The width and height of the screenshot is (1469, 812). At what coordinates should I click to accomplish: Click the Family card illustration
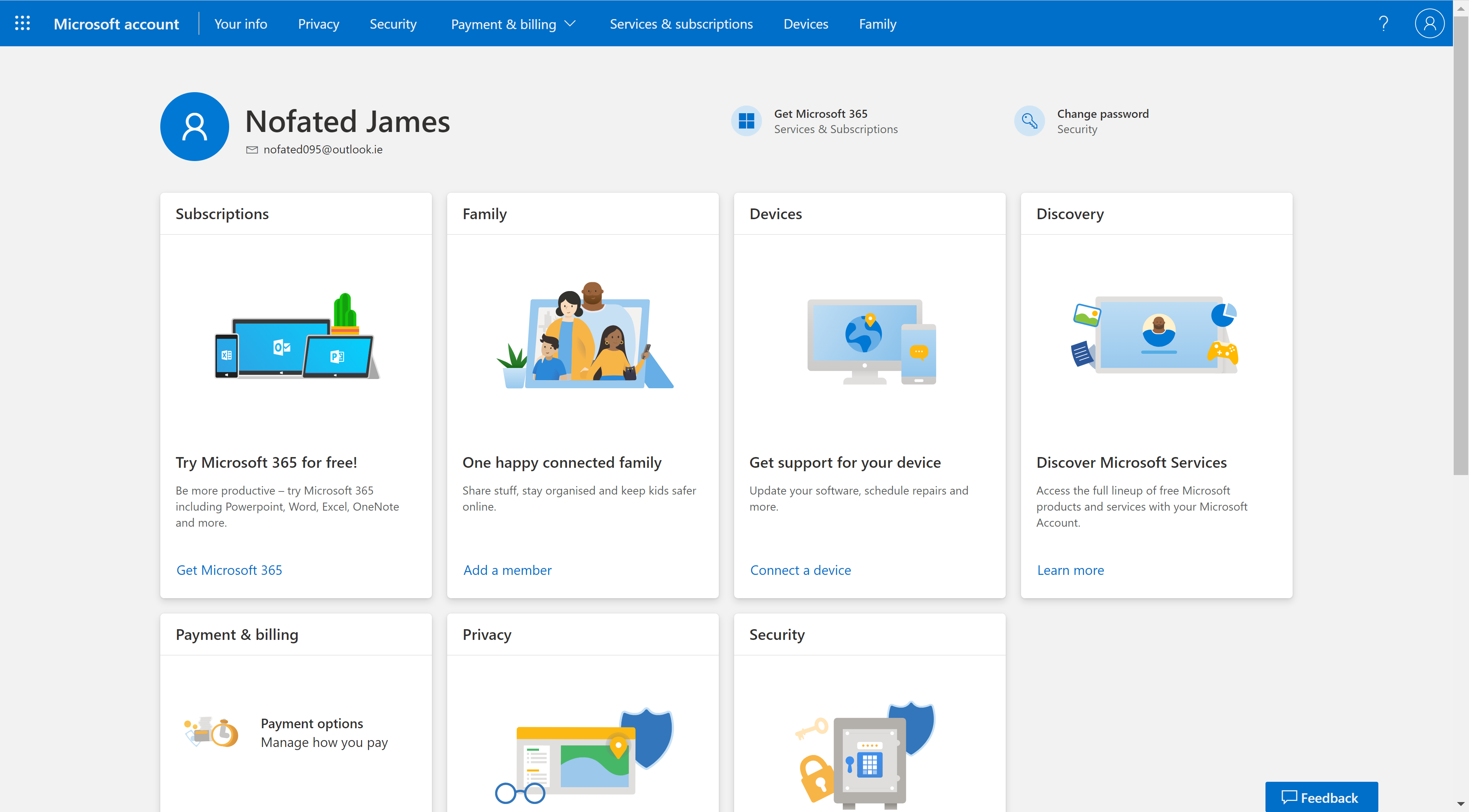[585, 335]
